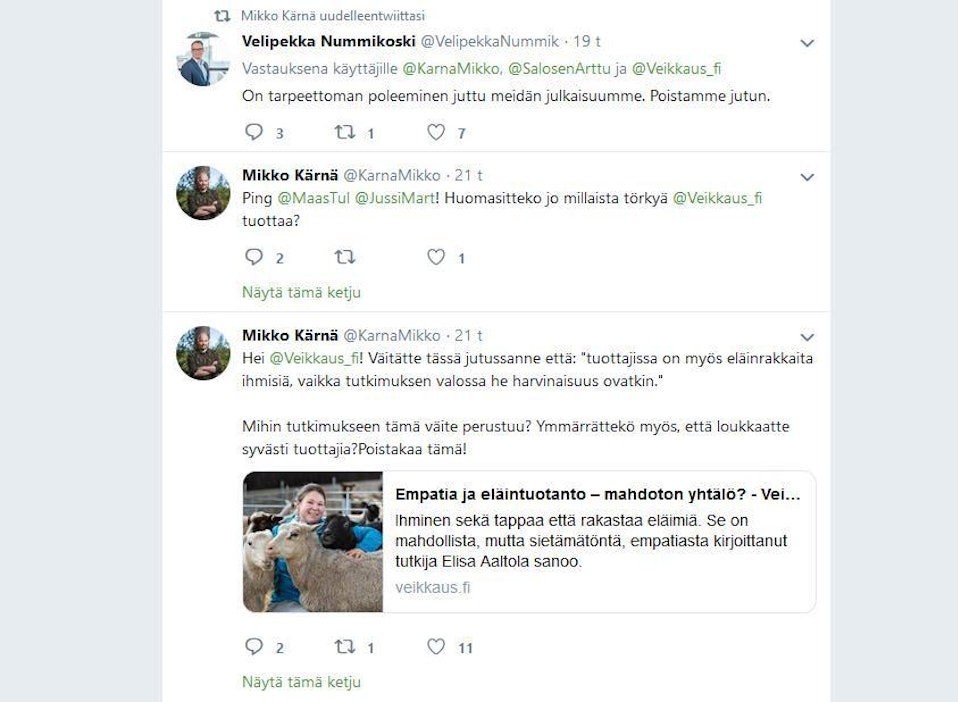Reply to the Ping @MaasTul tweet
The image size is (958, 702).
[x=254, y=257]
